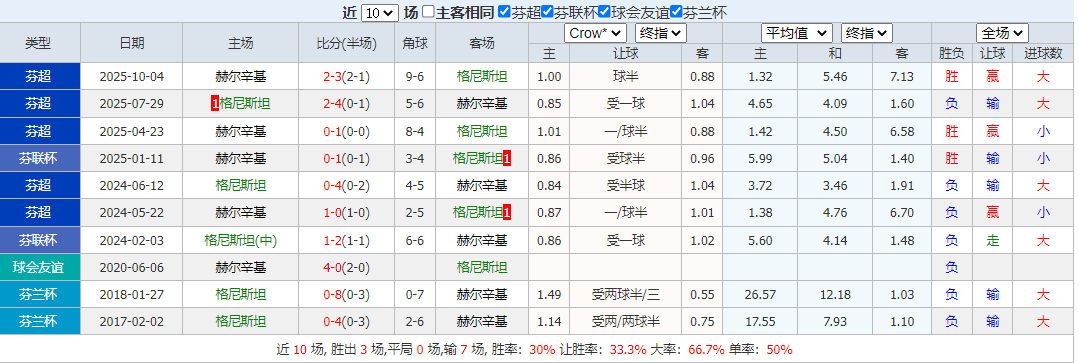1079x363 pixels.
Task: Click the 66.7% over rate in the summary
Action: tap(707, 349)
